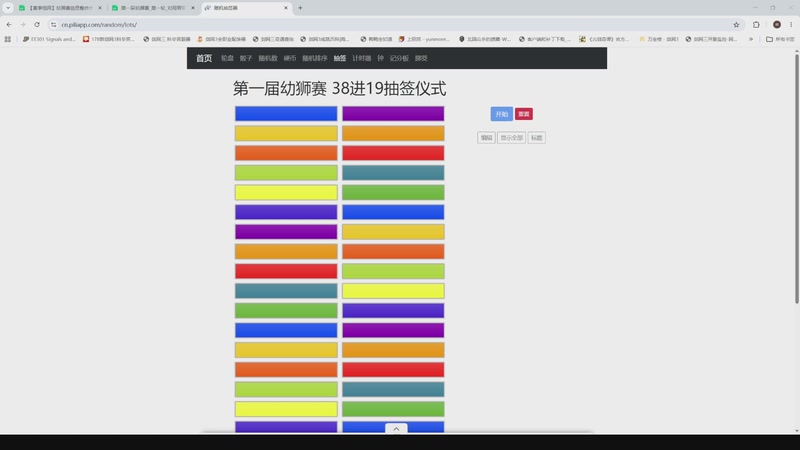
Task: Open the Chrome three-dot menu
Action: point(791,24)
